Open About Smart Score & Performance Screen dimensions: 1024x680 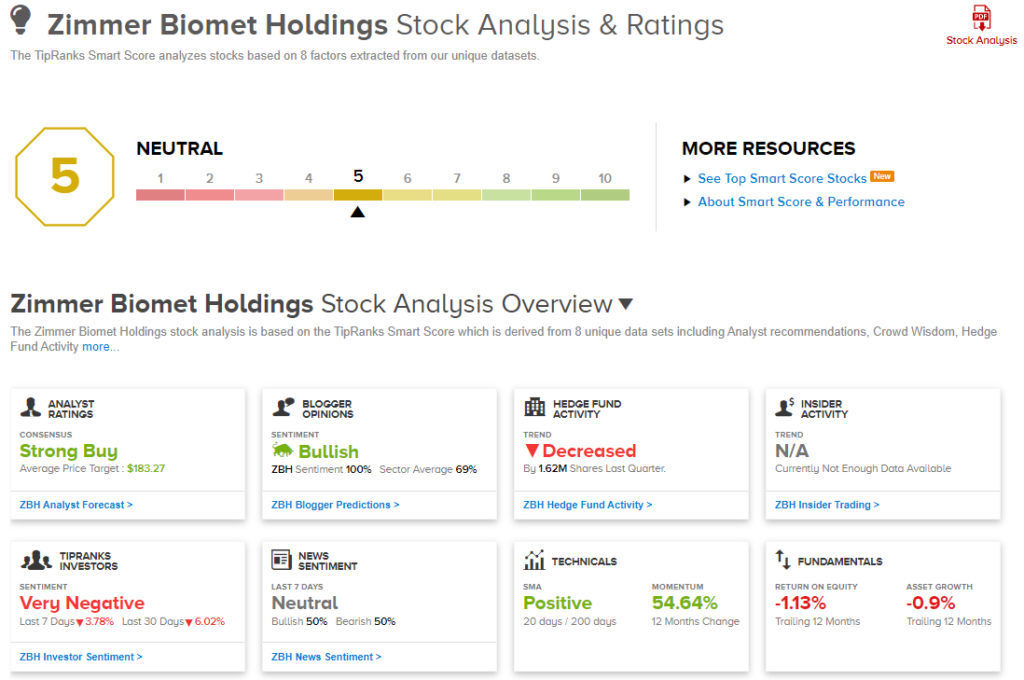(x=800, y=201)
